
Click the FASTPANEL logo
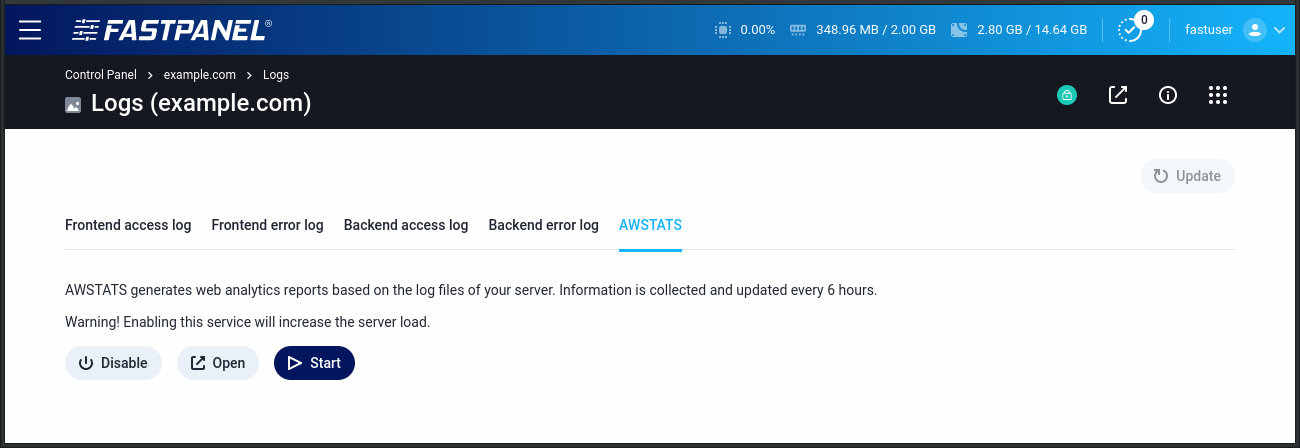172,30
